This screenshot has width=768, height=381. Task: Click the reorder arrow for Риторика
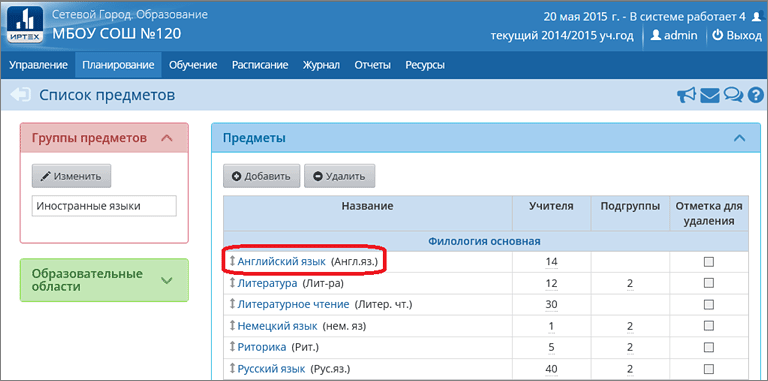coord(233,347)
